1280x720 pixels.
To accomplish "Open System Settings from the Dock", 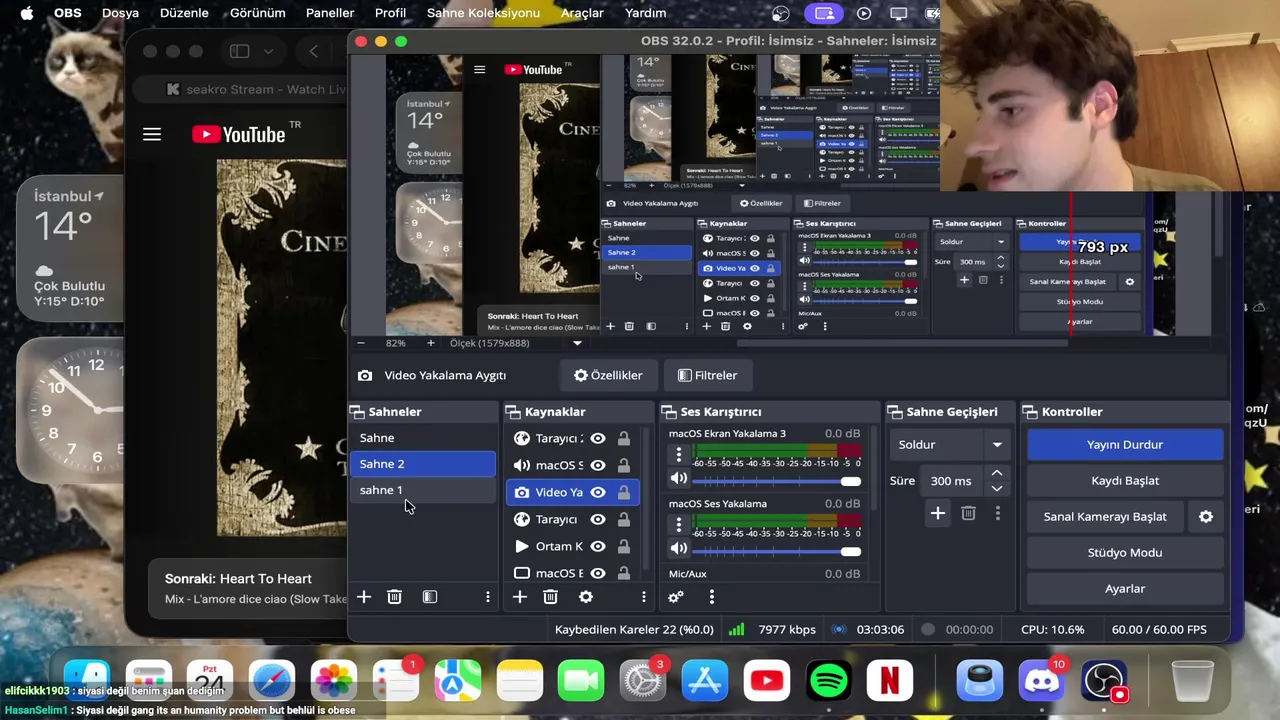I will coord(643,682).
